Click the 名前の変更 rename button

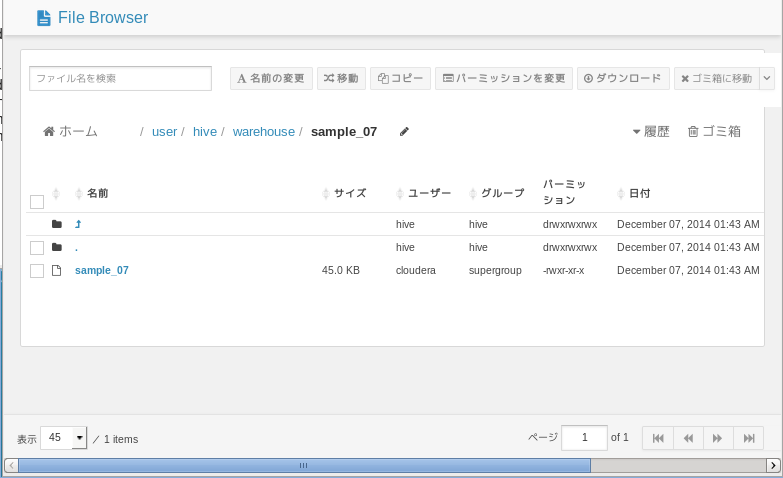coord(271,78)
